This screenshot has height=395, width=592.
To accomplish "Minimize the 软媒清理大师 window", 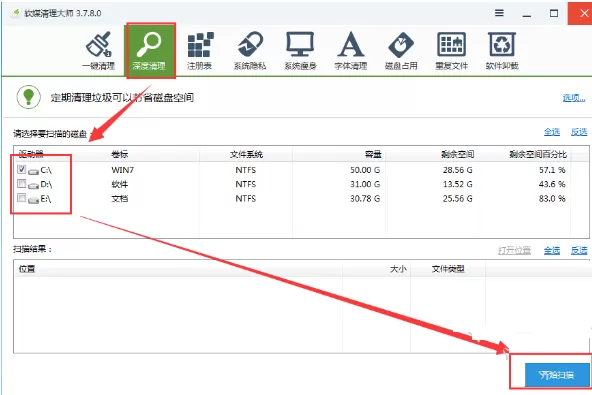I will tap(527, 14).
